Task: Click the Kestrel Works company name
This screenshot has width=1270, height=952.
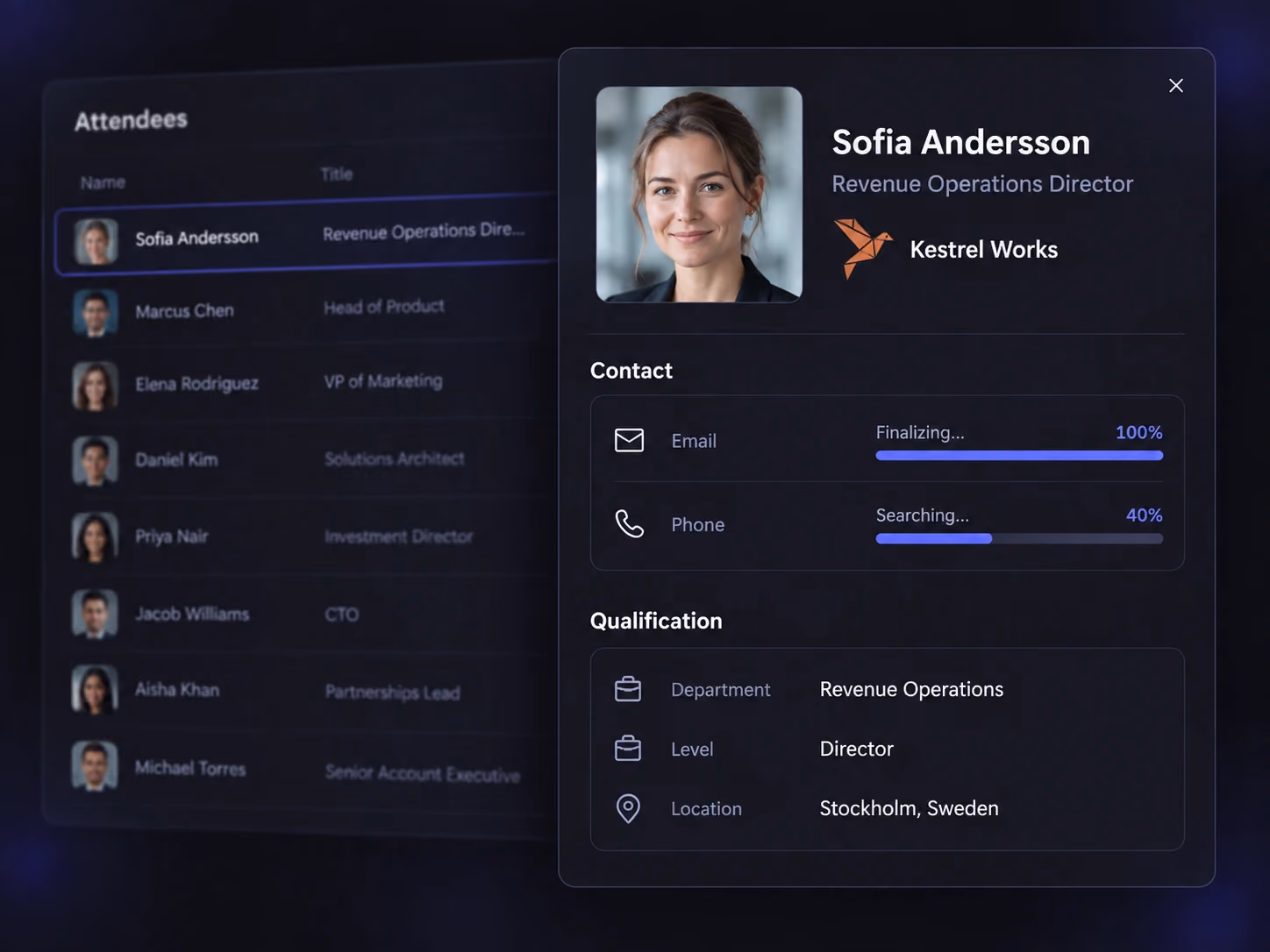Action: 984,250
